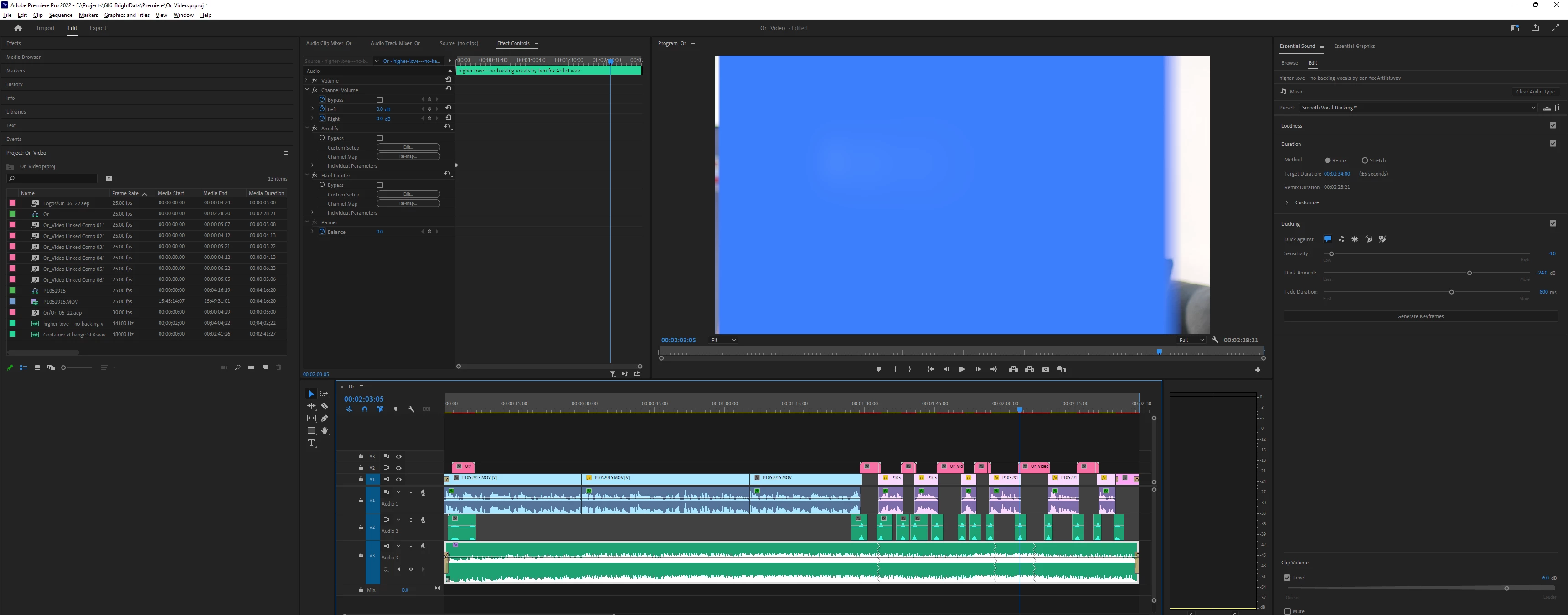This screenshot has width=1568, height=615.
Task: Select the Hand tool
Action: click(x=325, y=430)
